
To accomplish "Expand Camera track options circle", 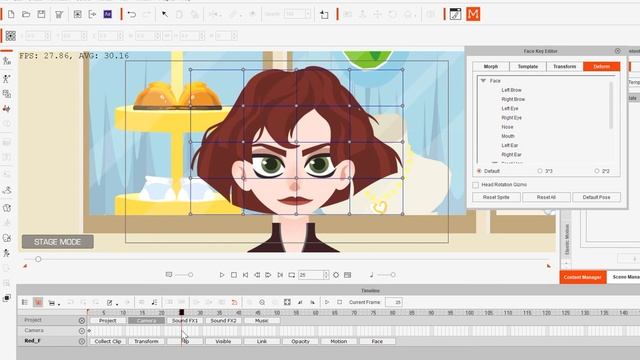I will (x=82, y=331).
